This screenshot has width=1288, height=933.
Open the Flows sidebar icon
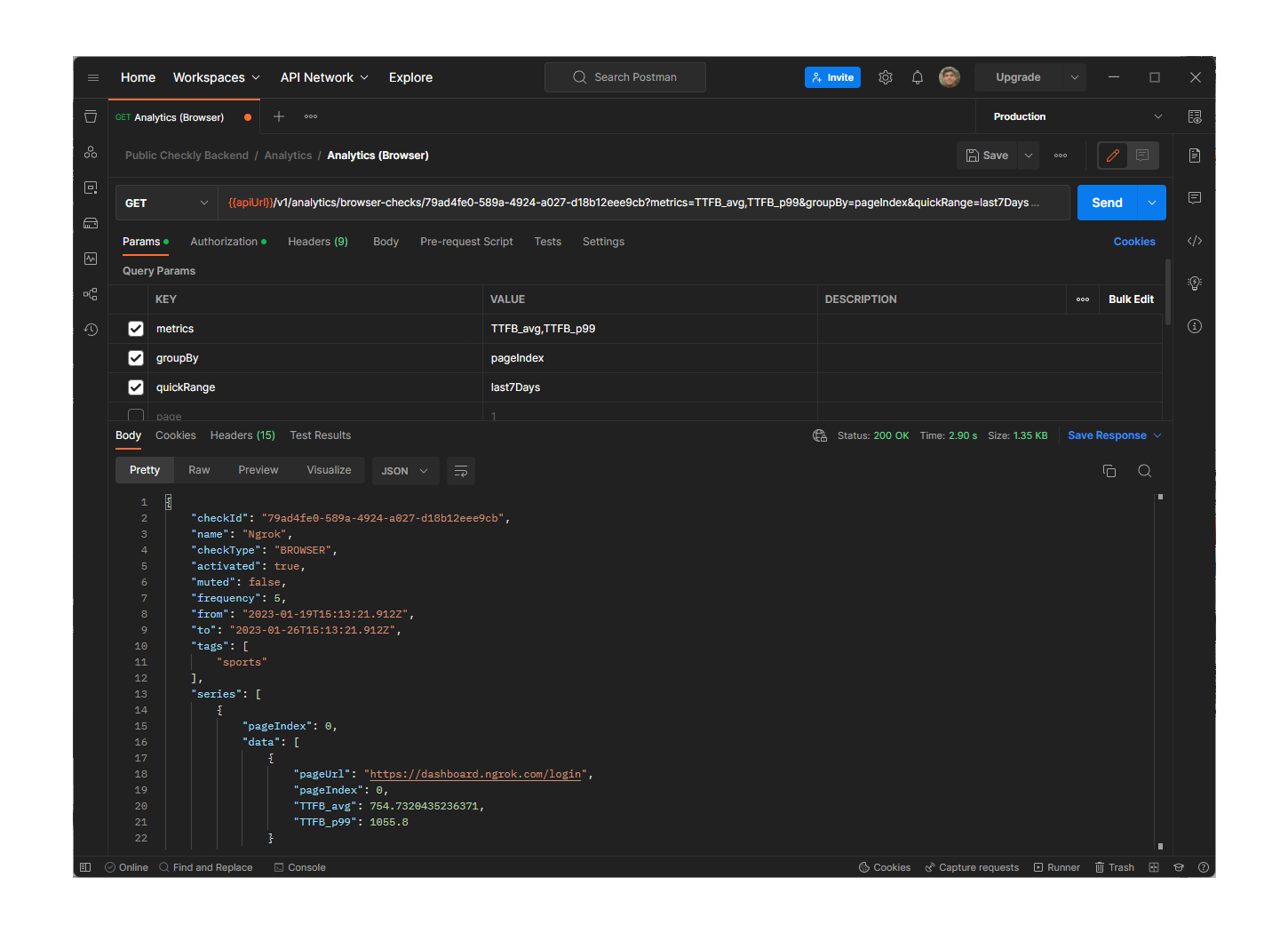click(x=91, y=293)
